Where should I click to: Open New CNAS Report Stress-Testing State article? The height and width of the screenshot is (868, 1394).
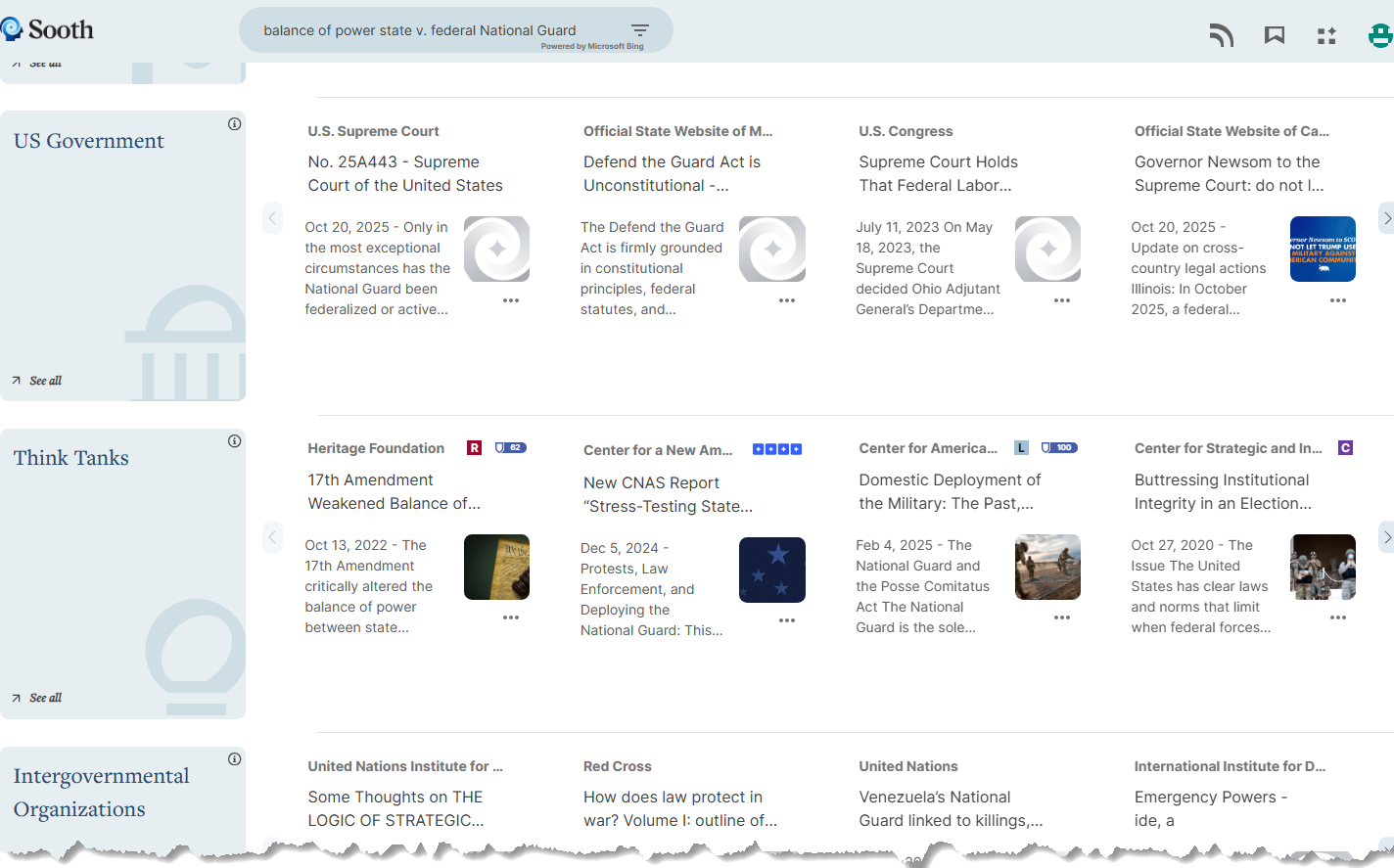(x=668, y=494)
